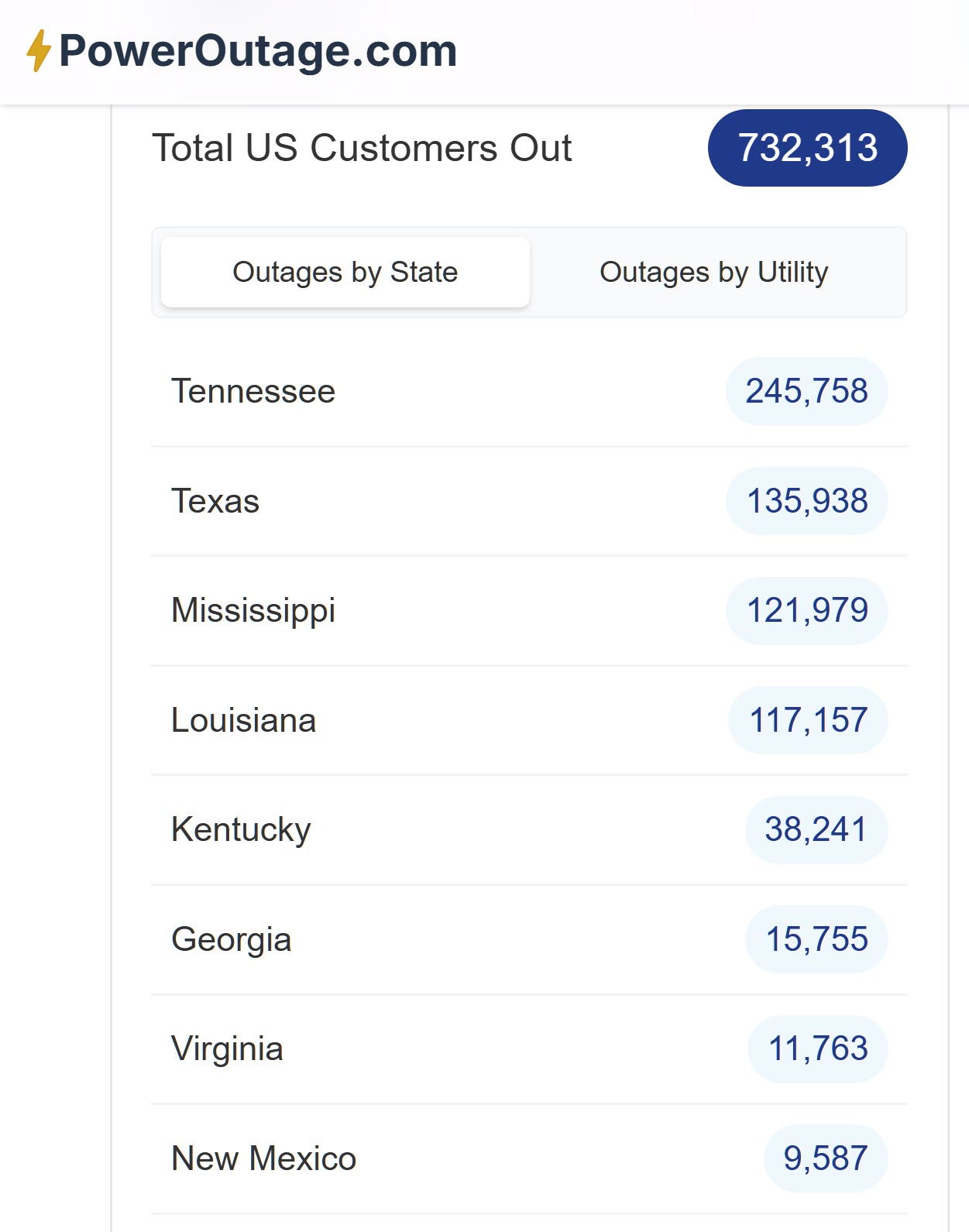Click the Total US Customers Out heading

pyautogui.click(x=362, y=148)
